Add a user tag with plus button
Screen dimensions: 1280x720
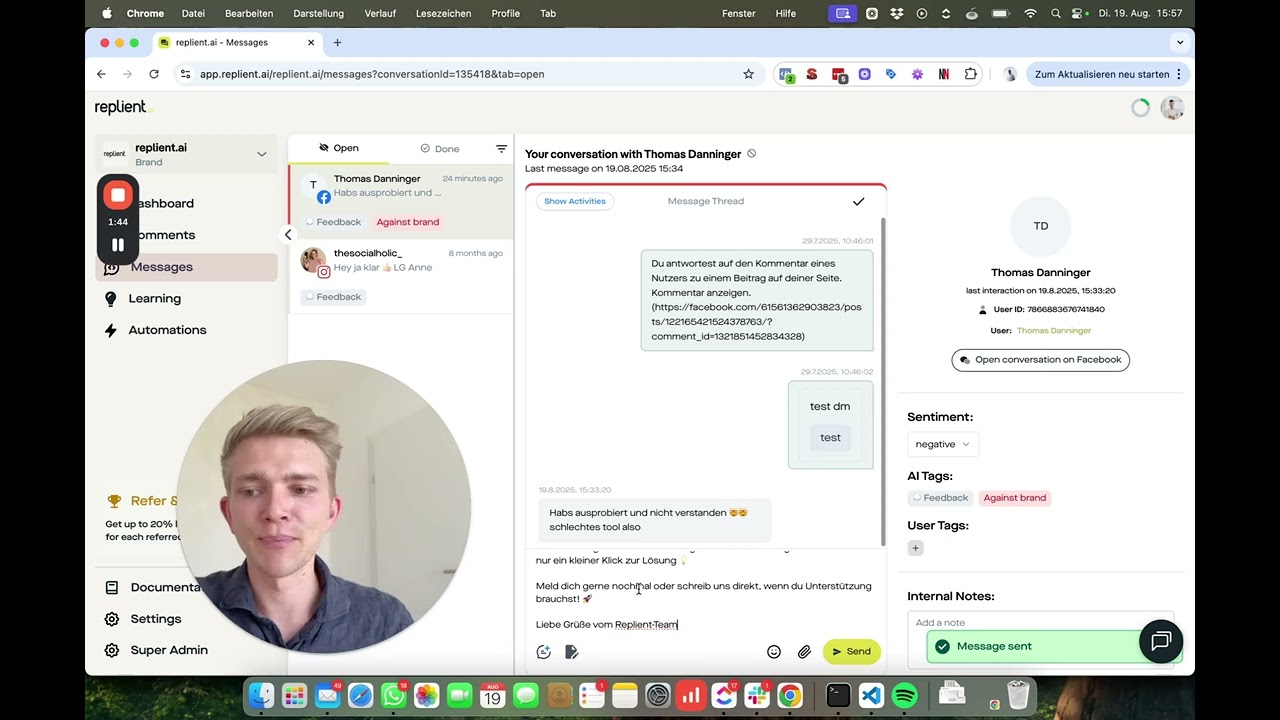(916, 548)
